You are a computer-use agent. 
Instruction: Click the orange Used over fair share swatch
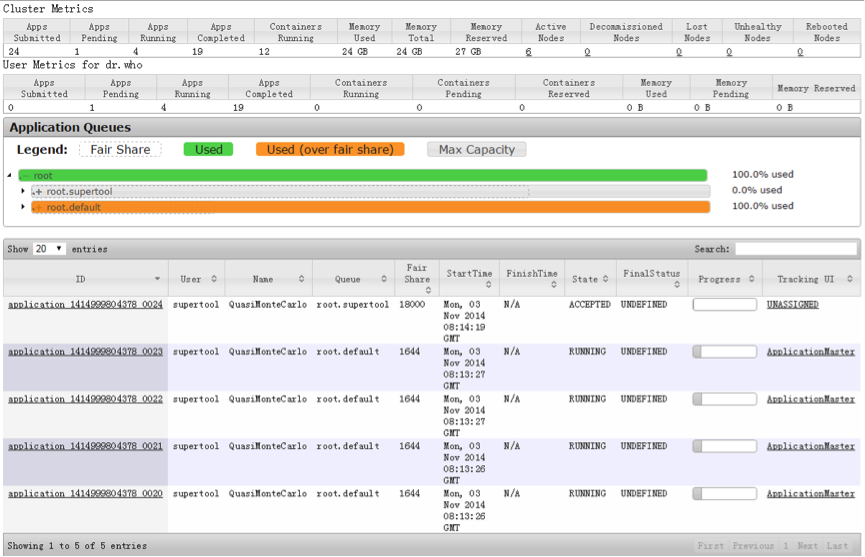pyautogui.click(x=330, y=149)
